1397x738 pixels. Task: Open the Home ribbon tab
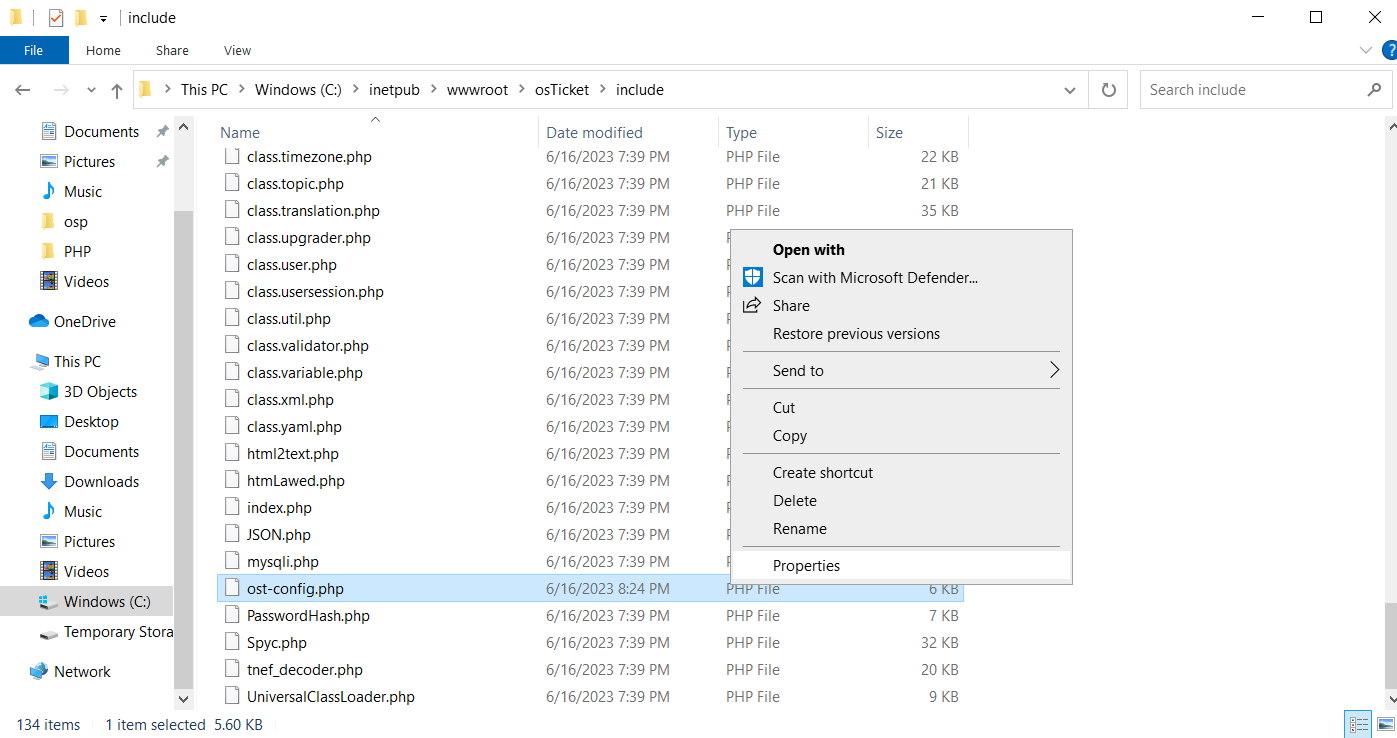[103, 50]
